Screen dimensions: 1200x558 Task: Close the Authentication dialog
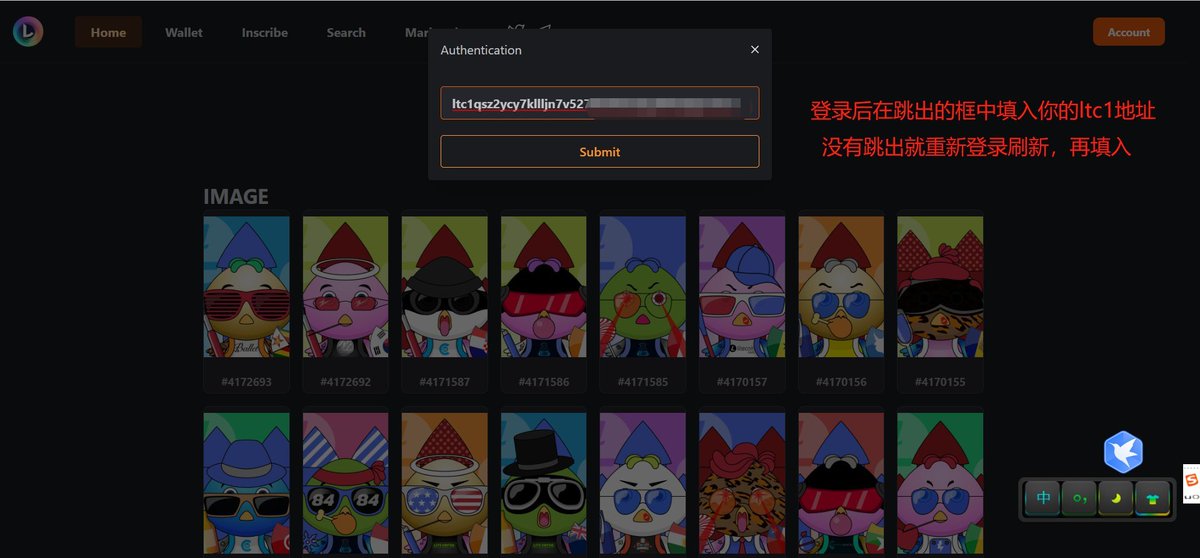[755, 49]
